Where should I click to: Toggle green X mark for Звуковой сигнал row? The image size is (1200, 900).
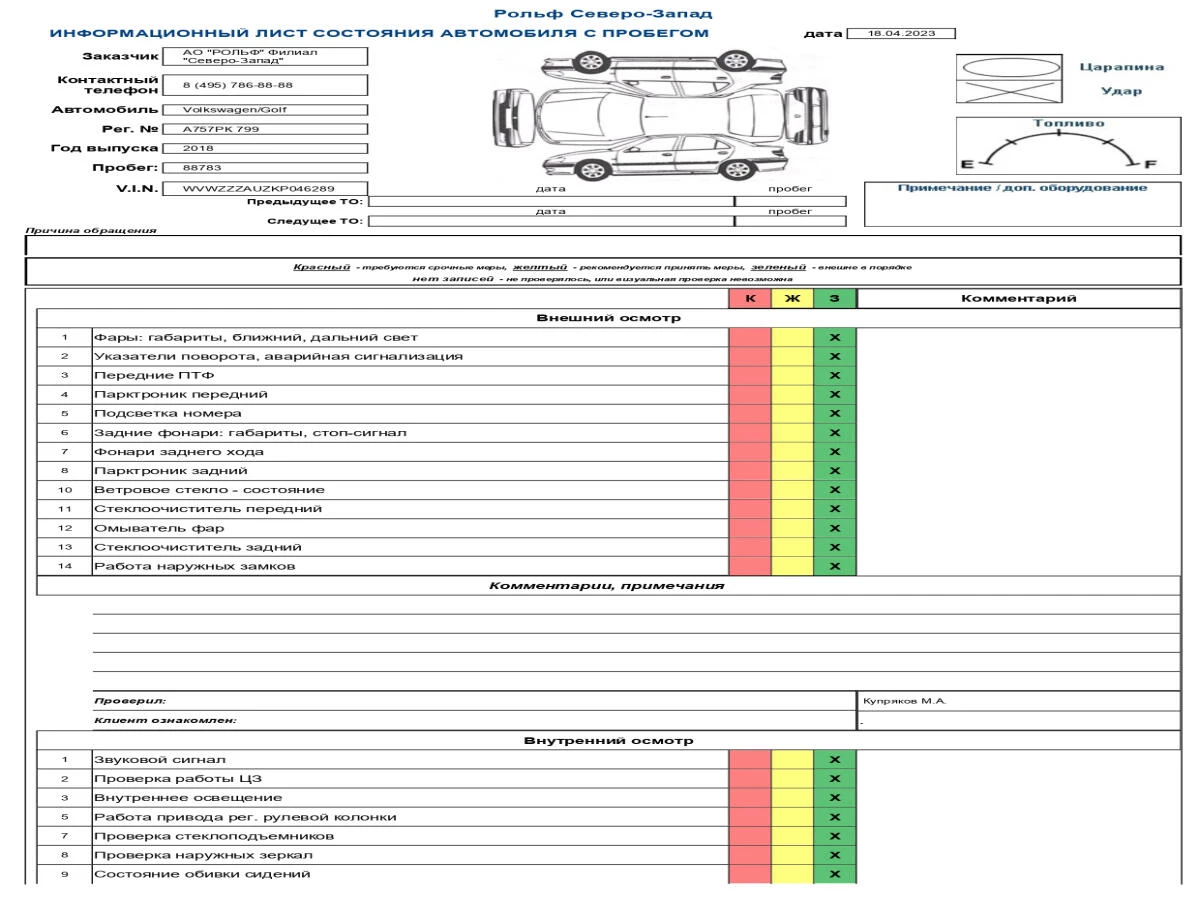coord(835,760)
